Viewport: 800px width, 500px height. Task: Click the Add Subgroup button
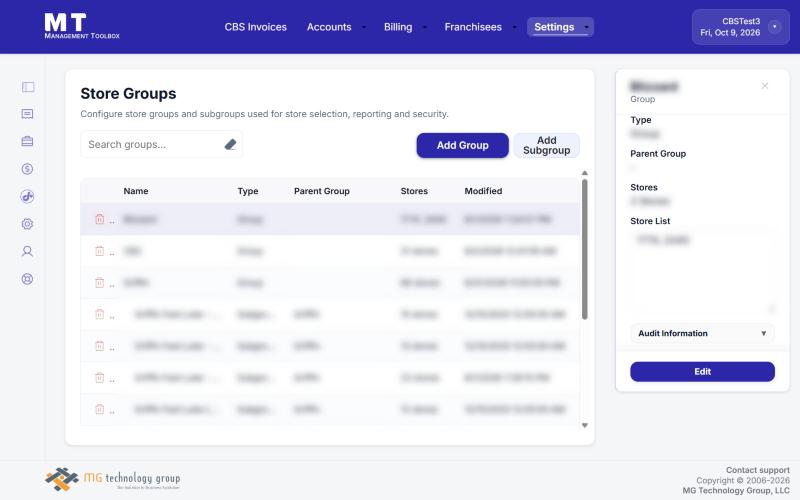tap(546, 145)
